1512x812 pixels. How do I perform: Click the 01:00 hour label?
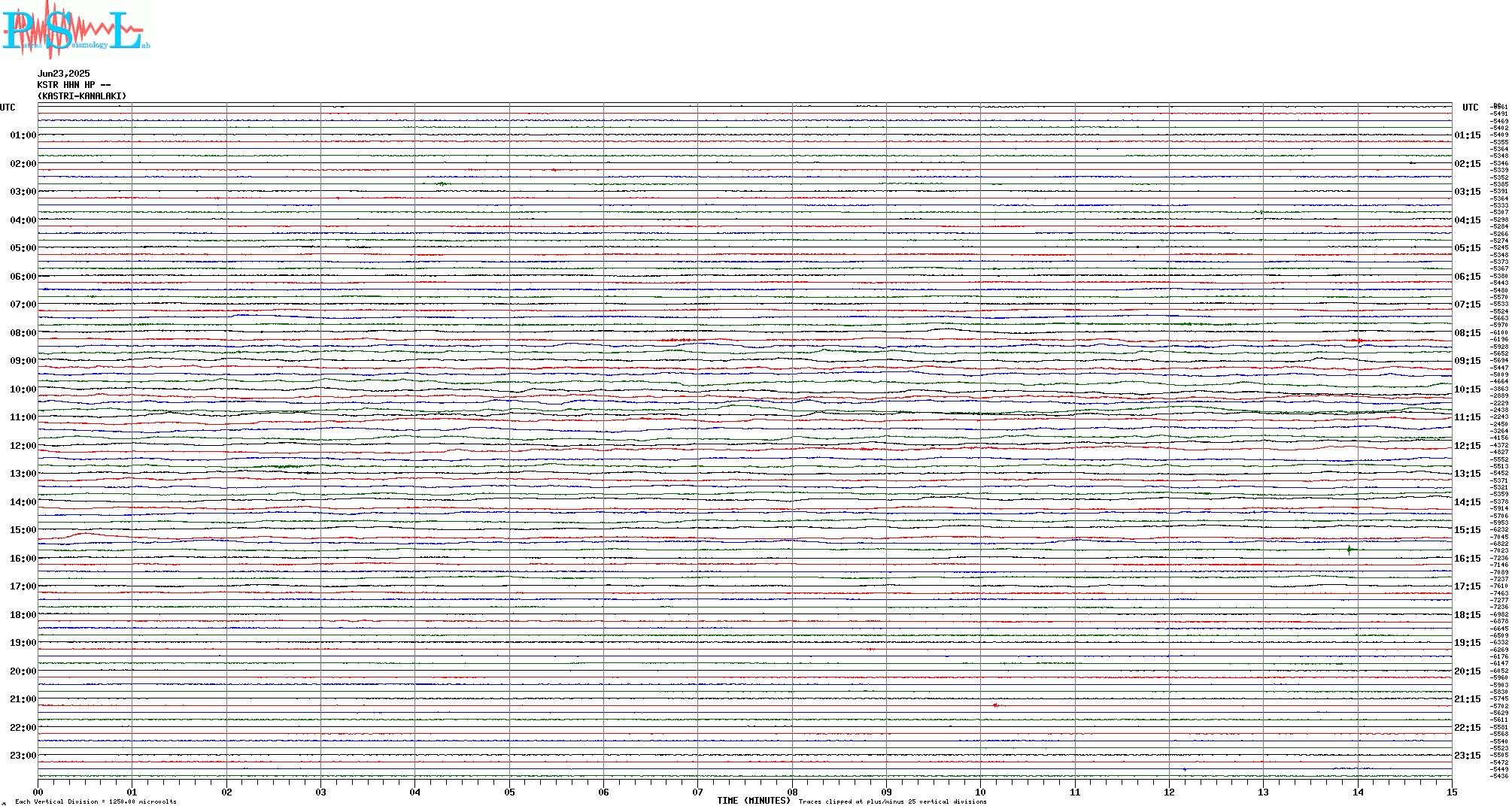(23, 135)
